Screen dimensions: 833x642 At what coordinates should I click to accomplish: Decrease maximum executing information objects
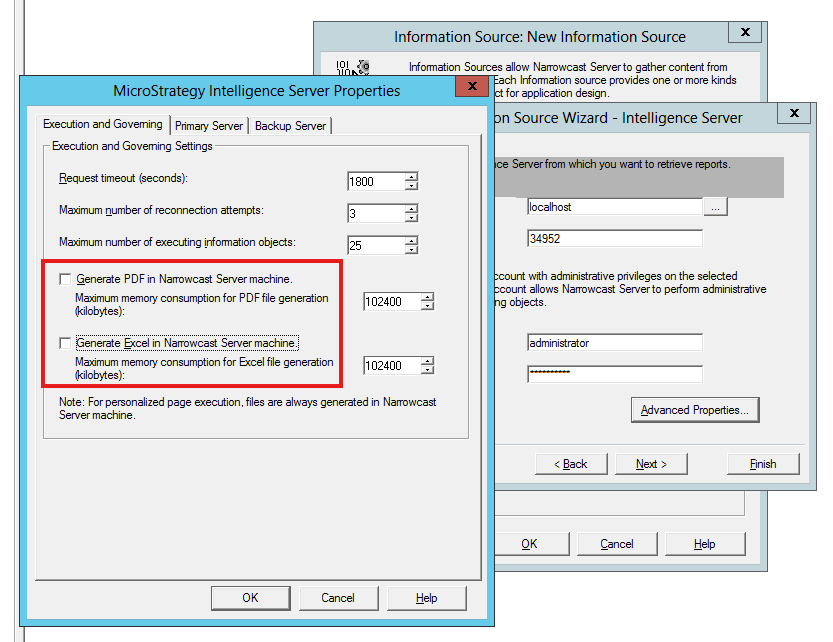click(412, 250)
